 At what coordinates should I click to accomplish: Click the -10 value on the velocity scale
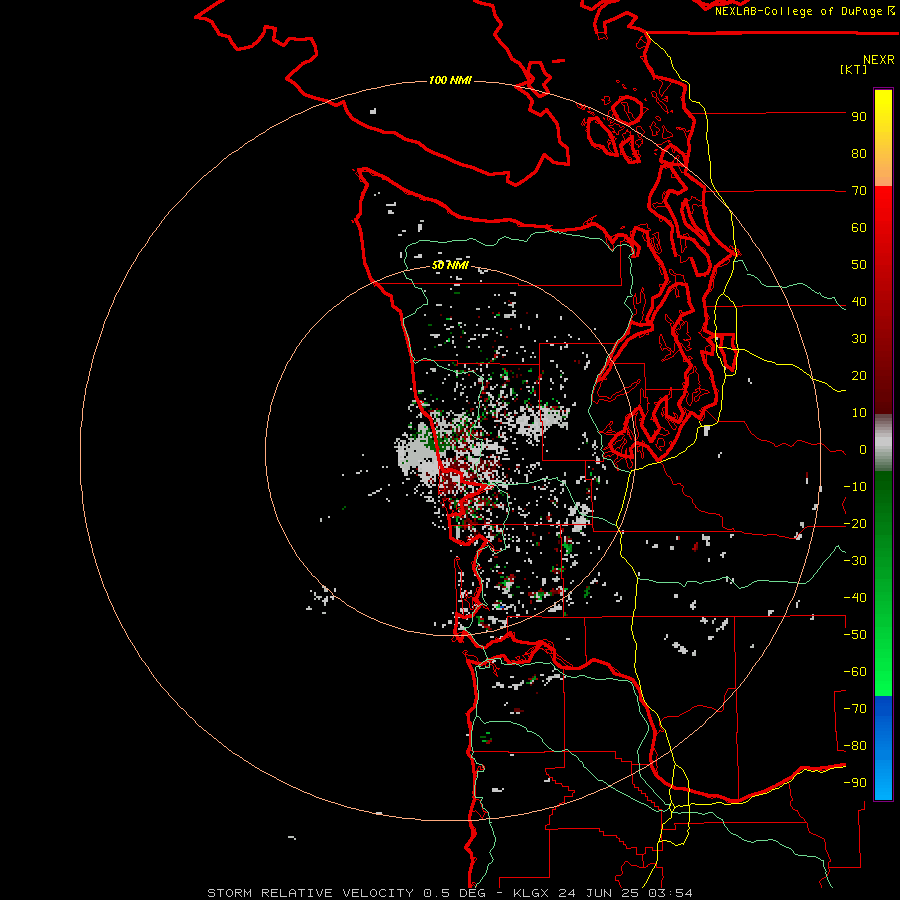coord(855,487)
